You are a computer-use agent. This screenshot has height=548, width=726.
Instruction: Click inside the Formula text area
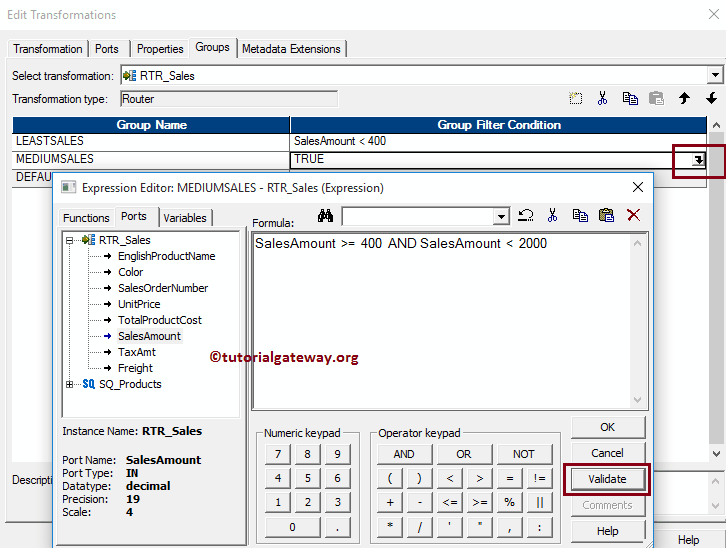click(x=442, y=322)
